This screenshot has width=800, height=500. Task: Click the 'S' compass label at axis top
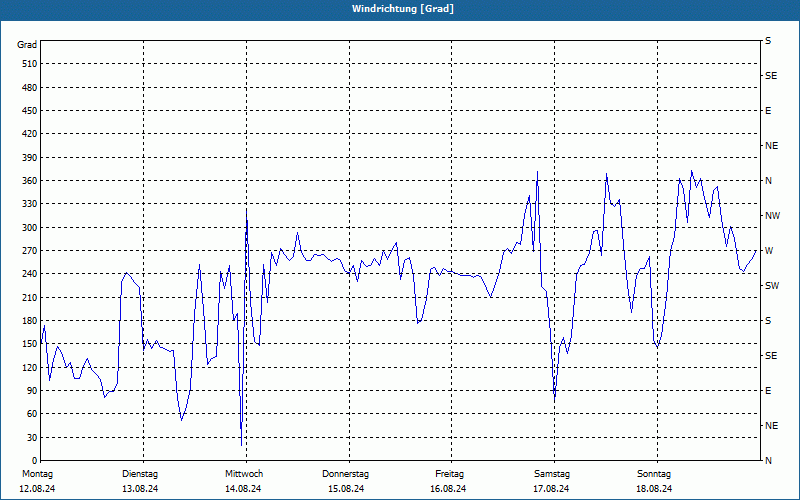[768, 41]
